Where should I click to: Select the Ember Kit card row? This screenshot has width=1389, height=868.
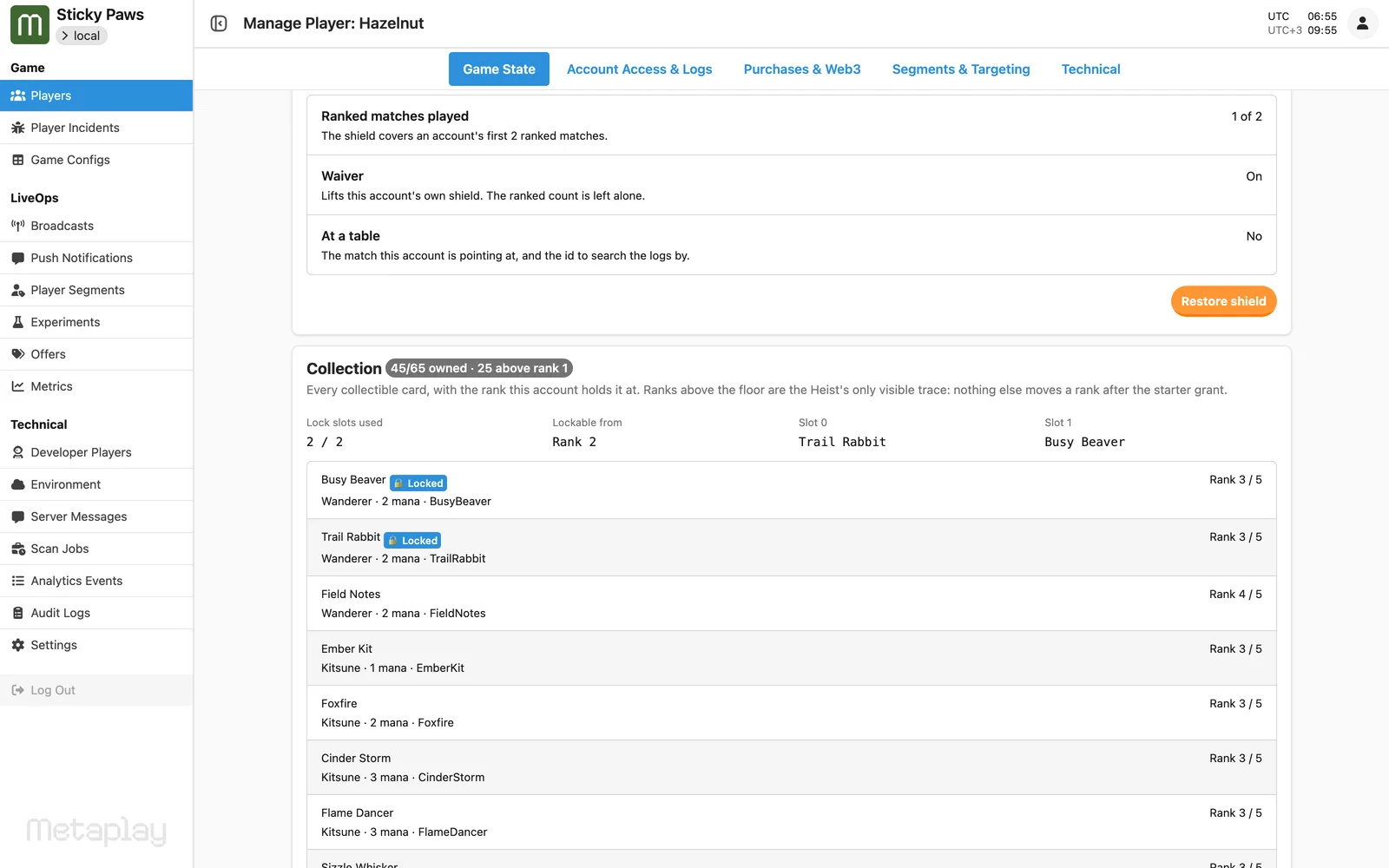[x=792, y=658]
